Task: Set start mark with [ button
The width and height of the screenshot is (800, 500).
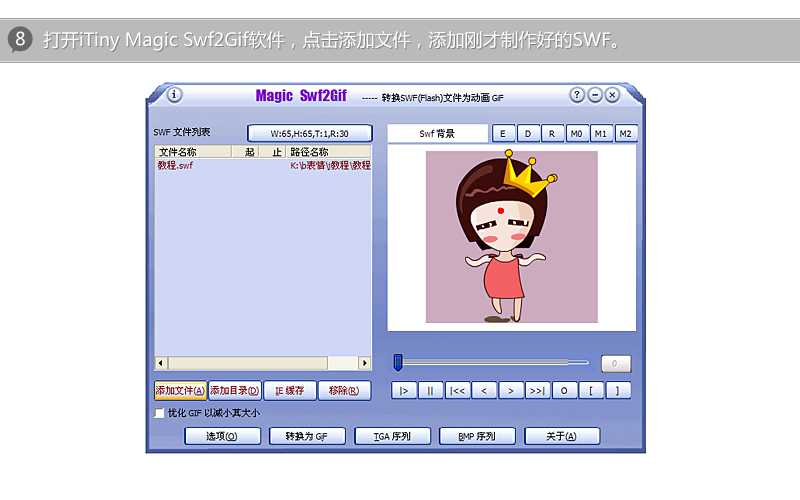Action: [591, 391]
